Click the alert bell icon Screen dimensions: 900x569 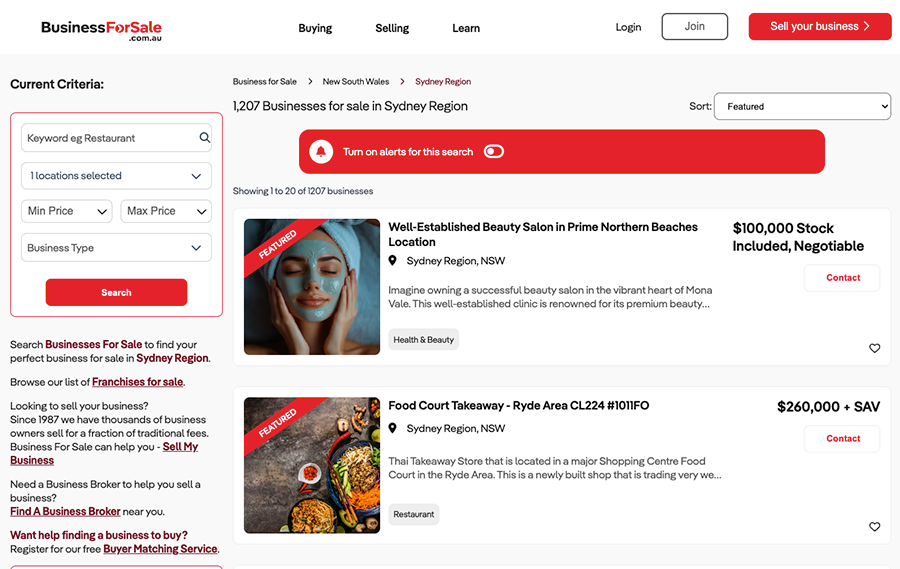coord(321,152)
